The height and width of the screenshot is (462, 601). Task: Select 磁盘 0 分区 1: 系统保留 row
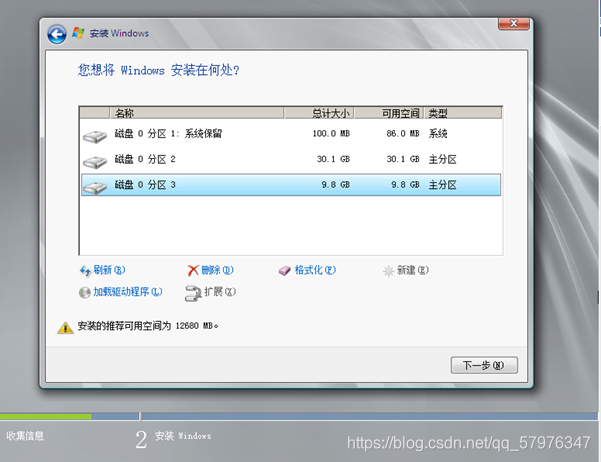[291, 134]
